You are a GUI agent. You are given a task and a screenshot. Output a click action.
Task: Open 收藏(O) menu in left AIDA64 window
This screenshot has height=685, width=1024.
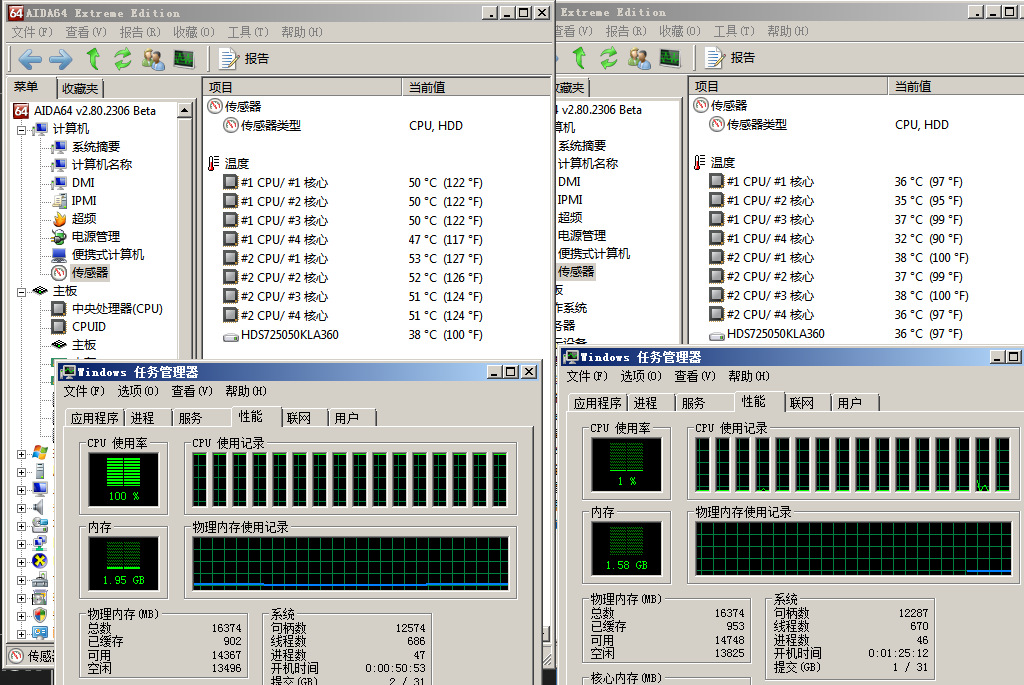tap(194, 32)
